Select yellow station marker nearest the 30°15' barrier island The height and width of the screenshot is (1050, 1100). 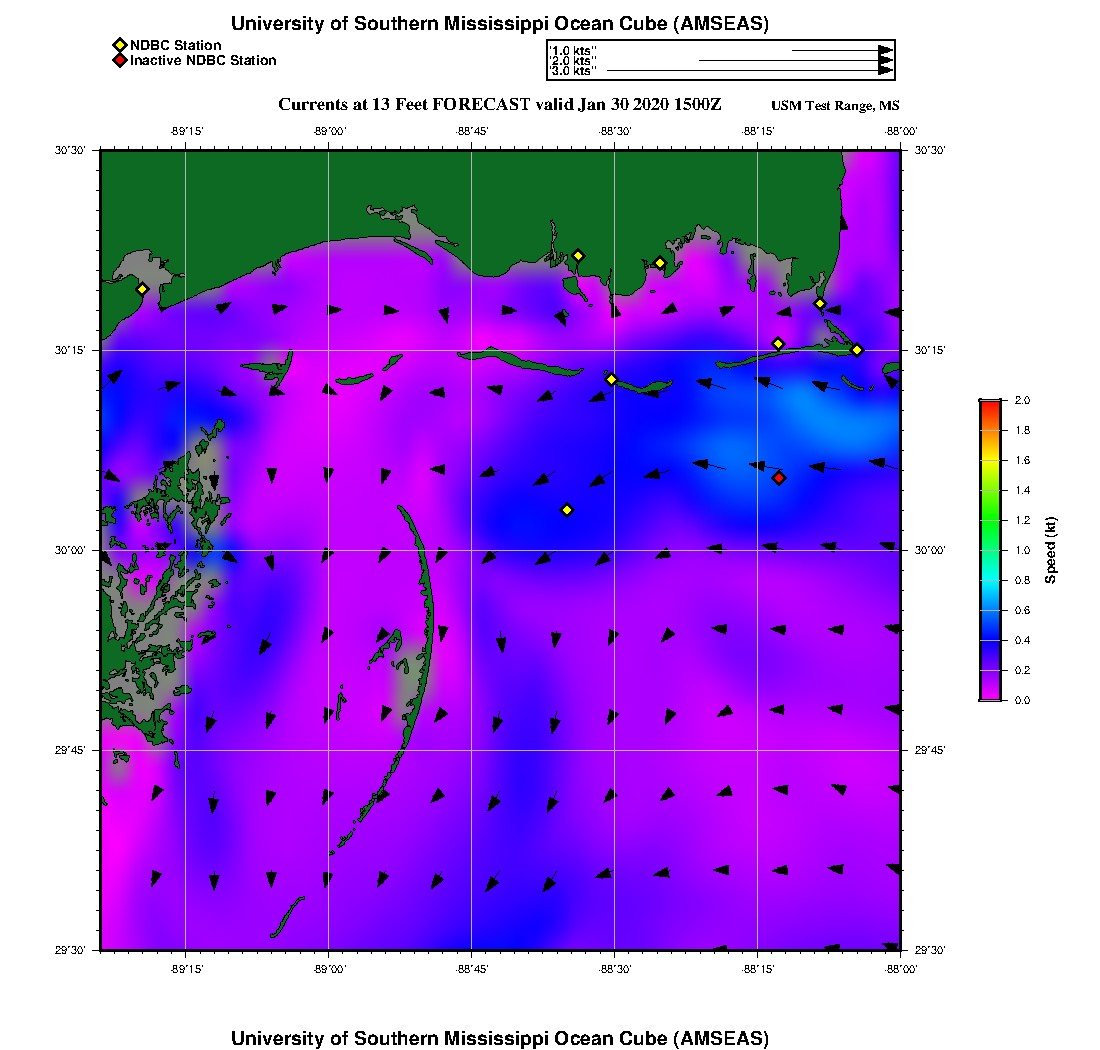611,379
